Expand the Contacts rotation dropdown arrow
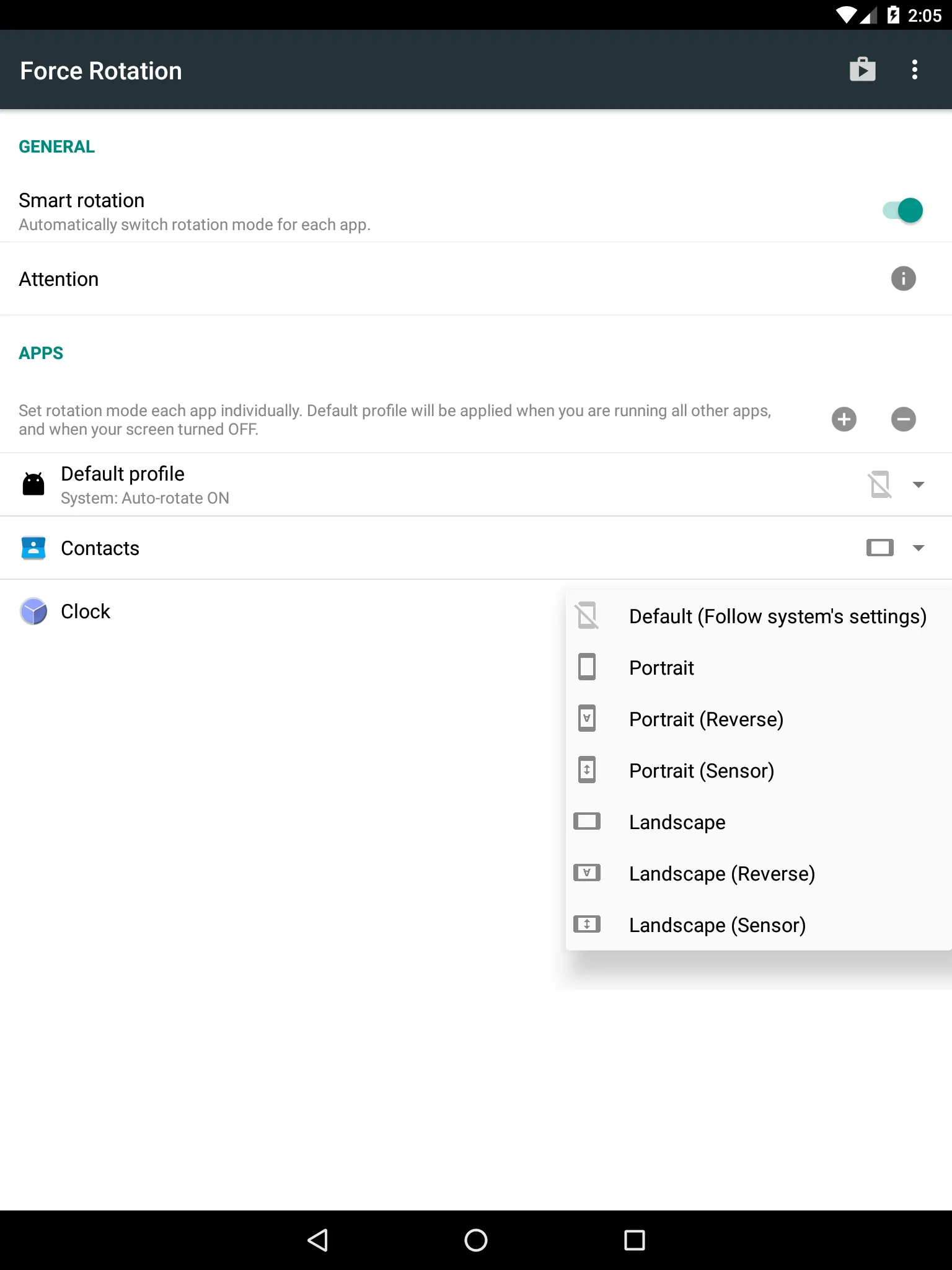 click(919, 548)
